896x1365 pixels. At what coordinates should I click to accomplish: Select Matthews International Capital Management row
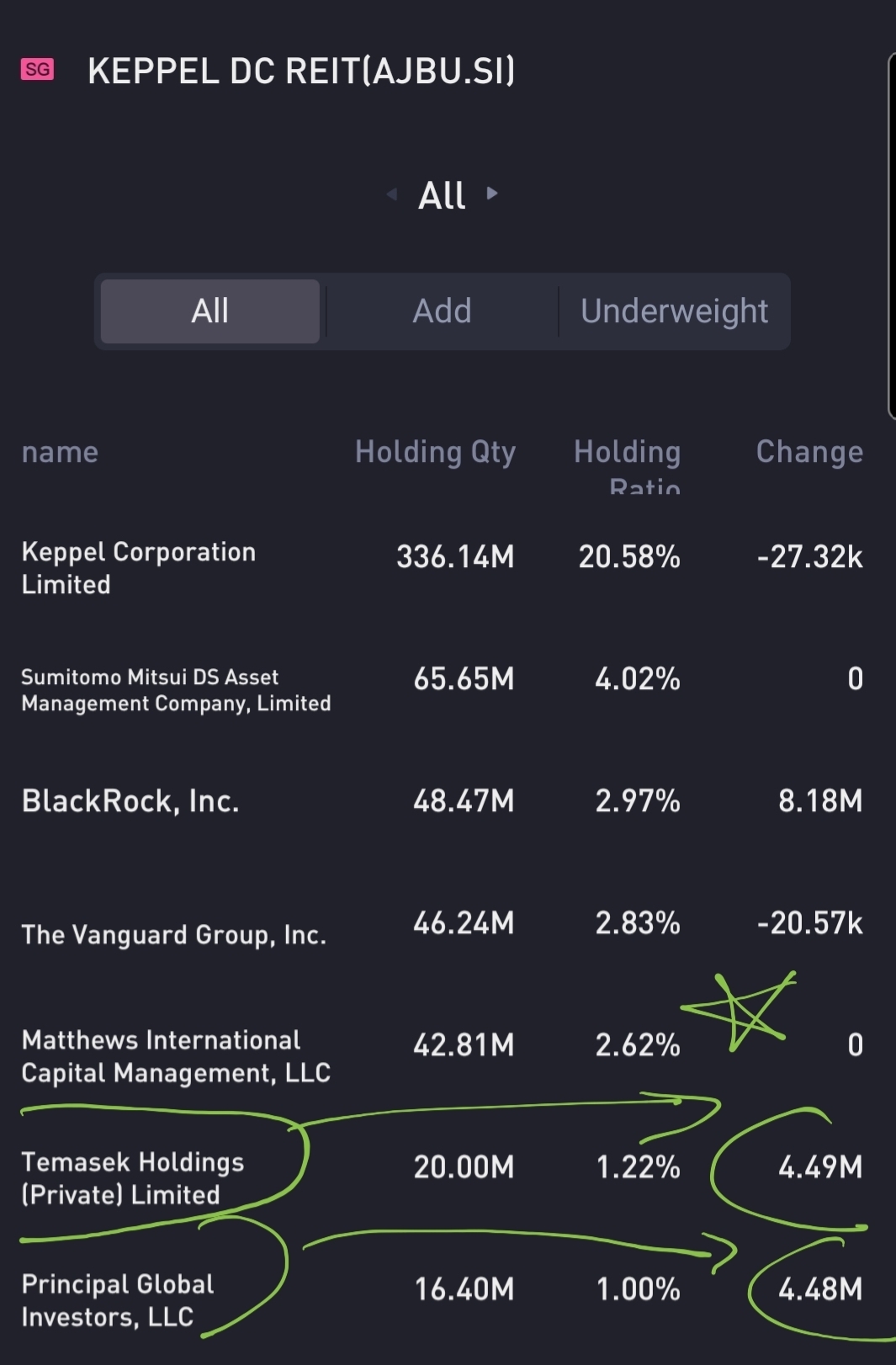[x=176, y=1056]
